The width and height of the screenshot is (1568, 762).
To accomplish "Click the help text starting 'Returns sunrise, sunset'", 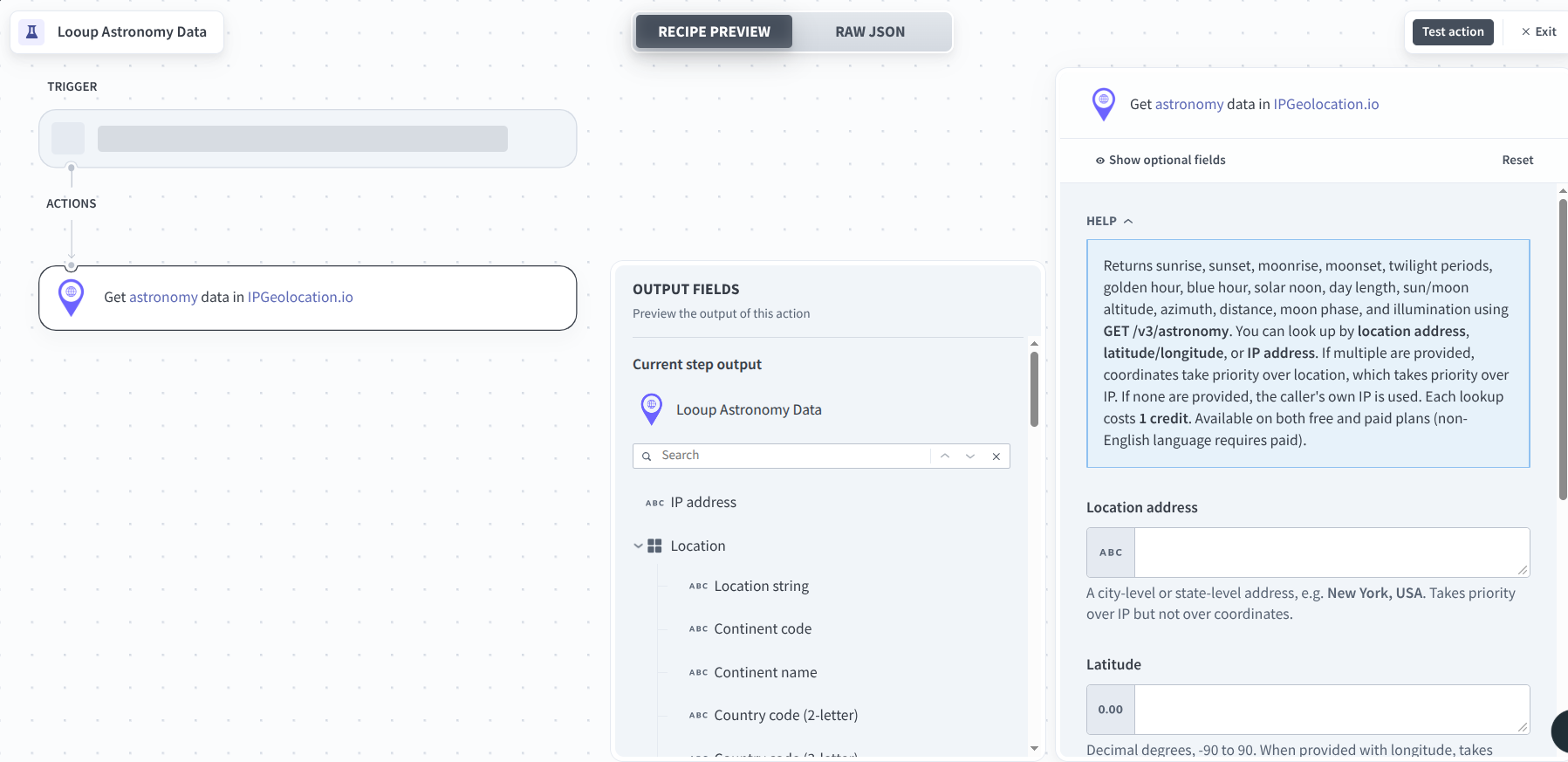I will (x=1307, y=354).
